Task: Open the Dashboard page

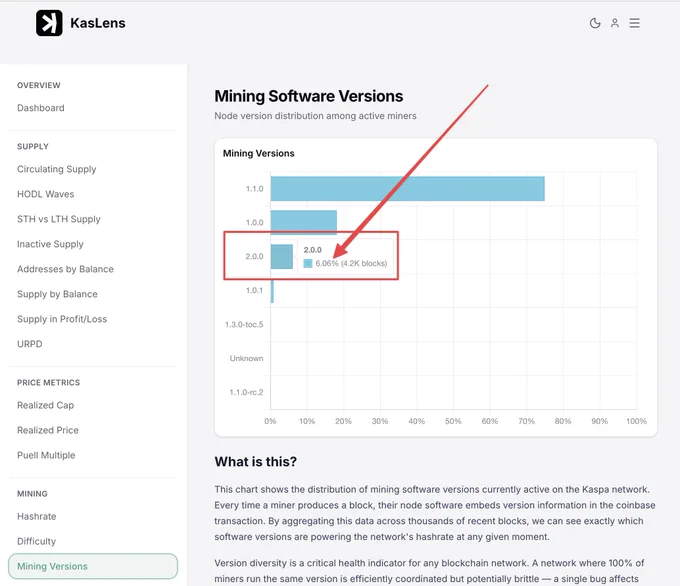Action: [41, 108]
